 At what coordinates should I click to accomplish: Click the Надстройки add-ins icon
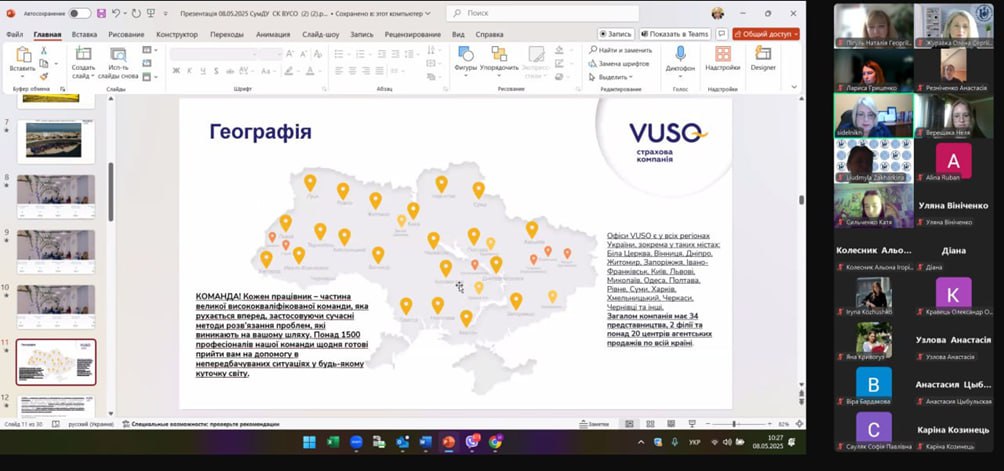723,54
